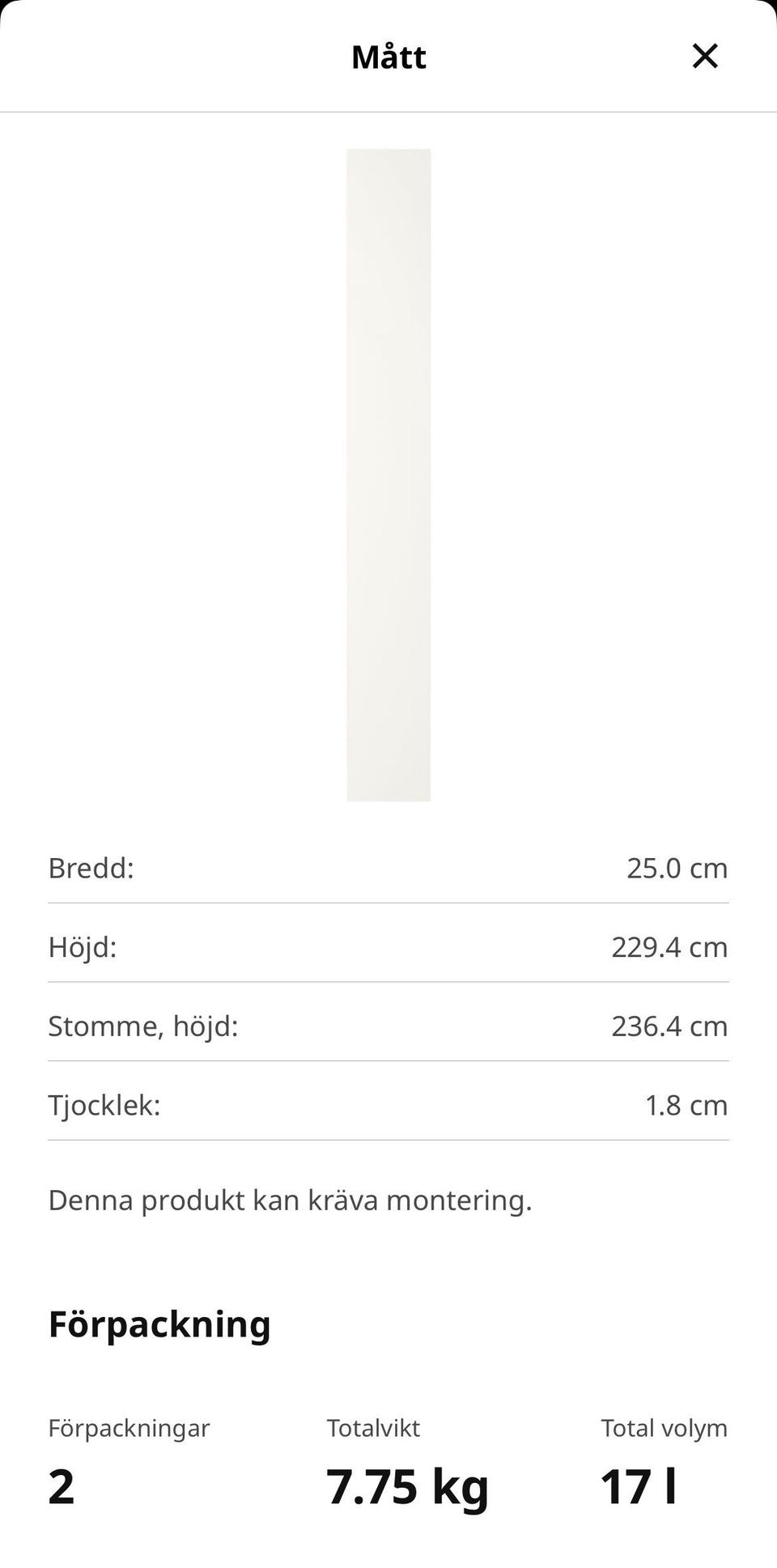Click the divider line beneath the Mått header

click(x=388, y=112)
